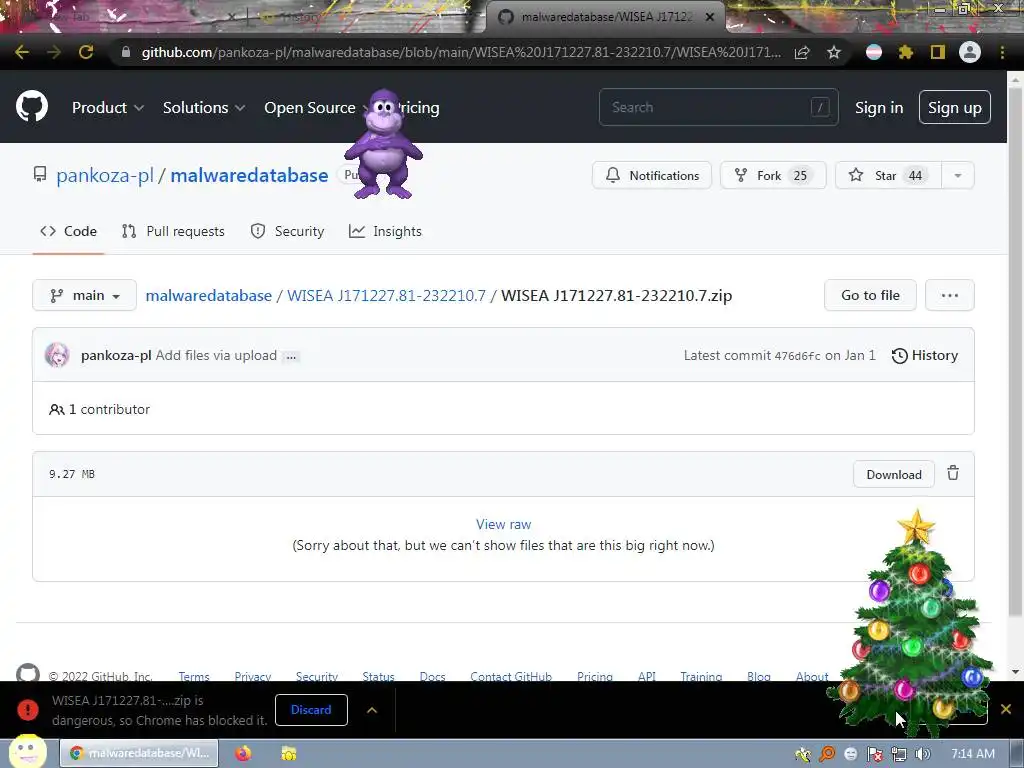The width and height of the screenshot is (1024, 768).
Task: Switch to the Code tab
Action: coord(69,231)
